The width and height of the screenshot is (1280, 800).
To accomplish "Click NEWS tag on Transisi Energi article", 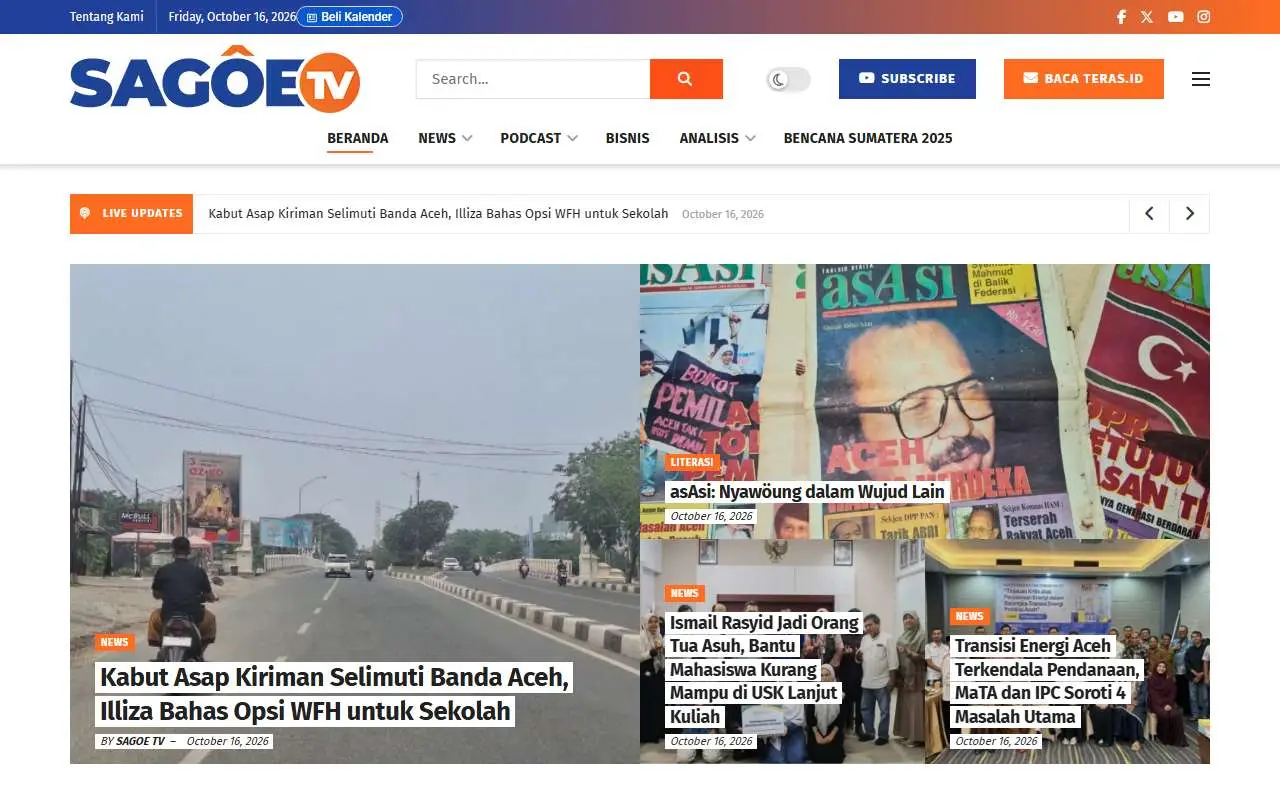I will point(970,616).
